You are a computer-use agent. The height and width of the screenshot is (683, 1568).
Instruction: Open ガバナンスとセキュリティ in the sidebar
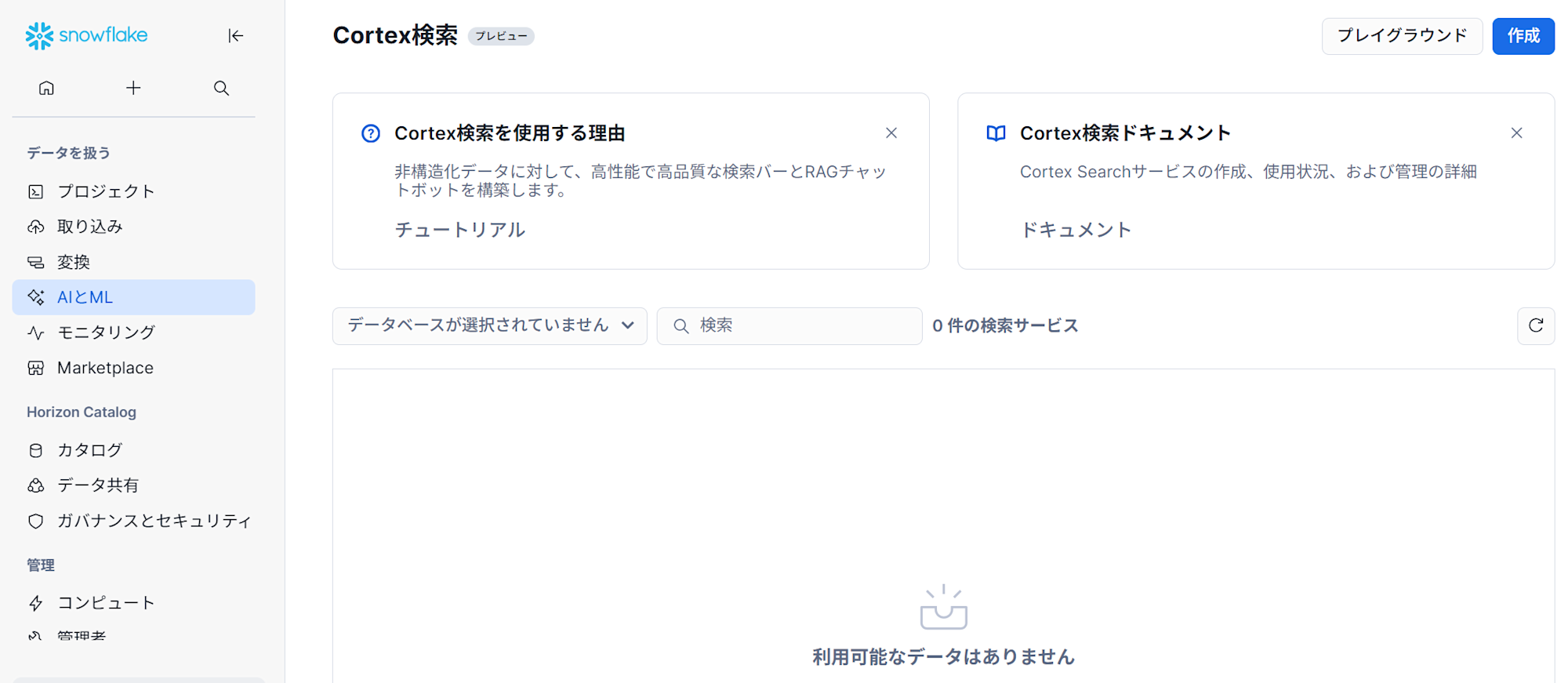click(133, 521)
